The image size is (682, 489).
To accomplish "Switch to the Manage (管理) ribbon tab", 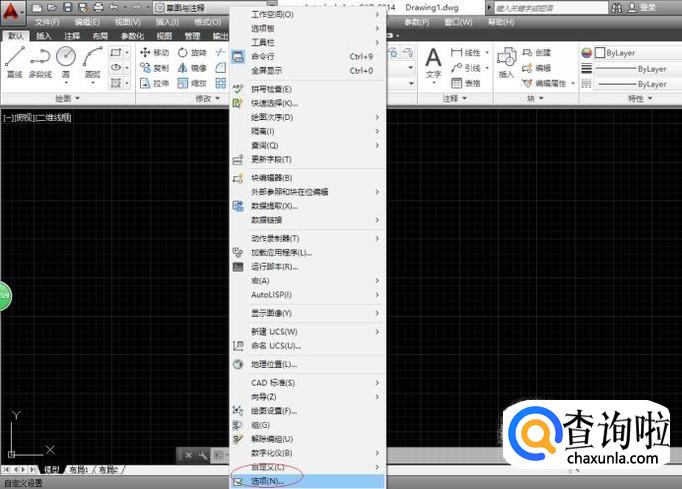I will coord(192,36).
